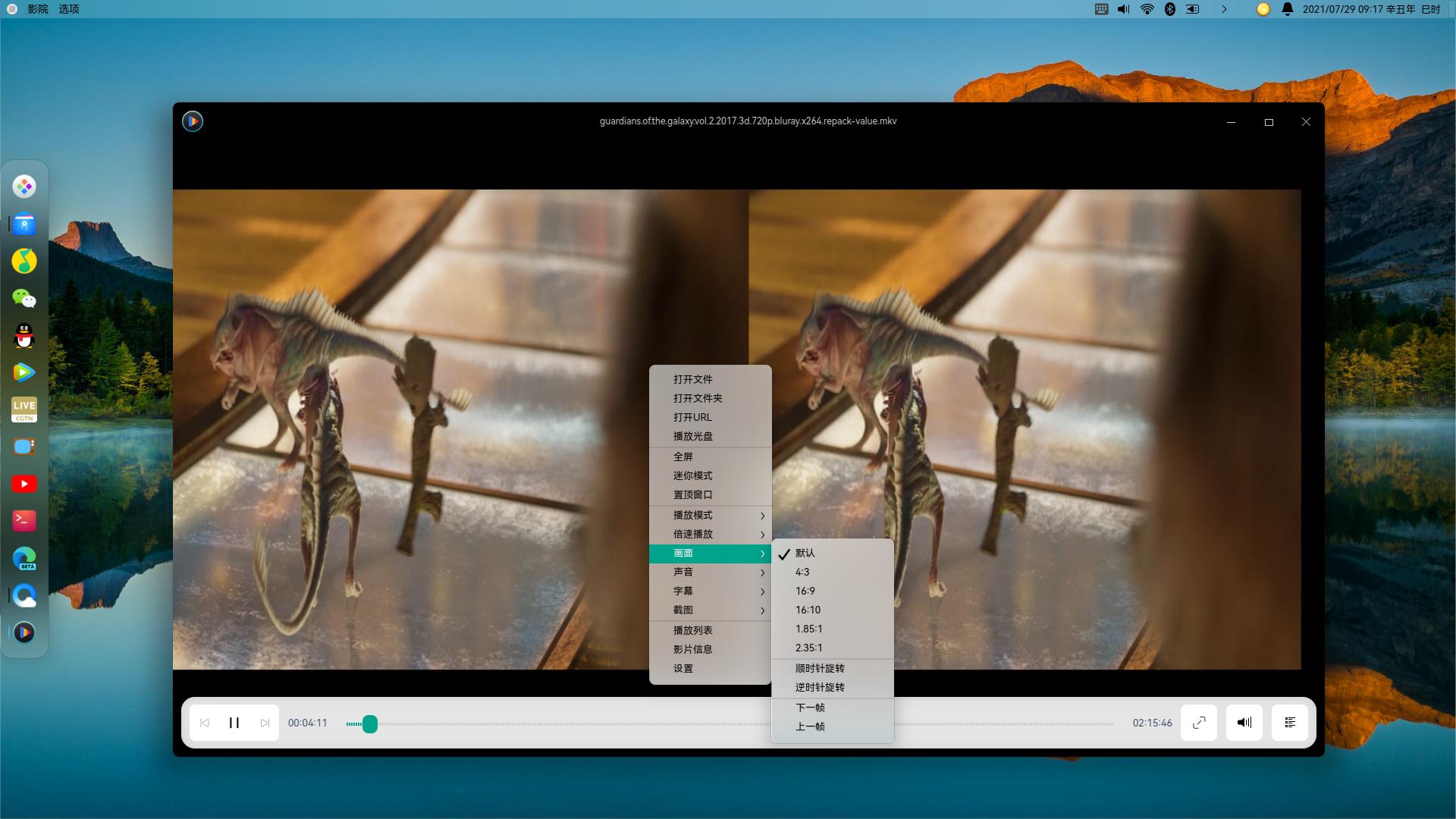Set aspect ratio to 16:9
Screen dimensions: 1456x819
tap(805, 591)
